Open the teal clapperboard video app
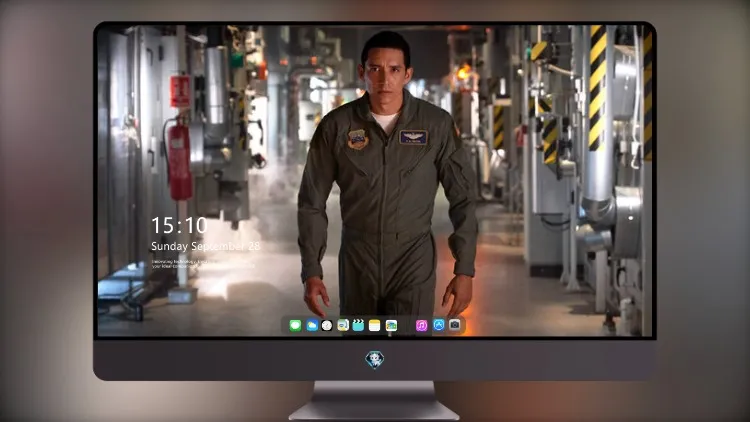Viewport: 750px width, 422px height. [x=358, y=326]
